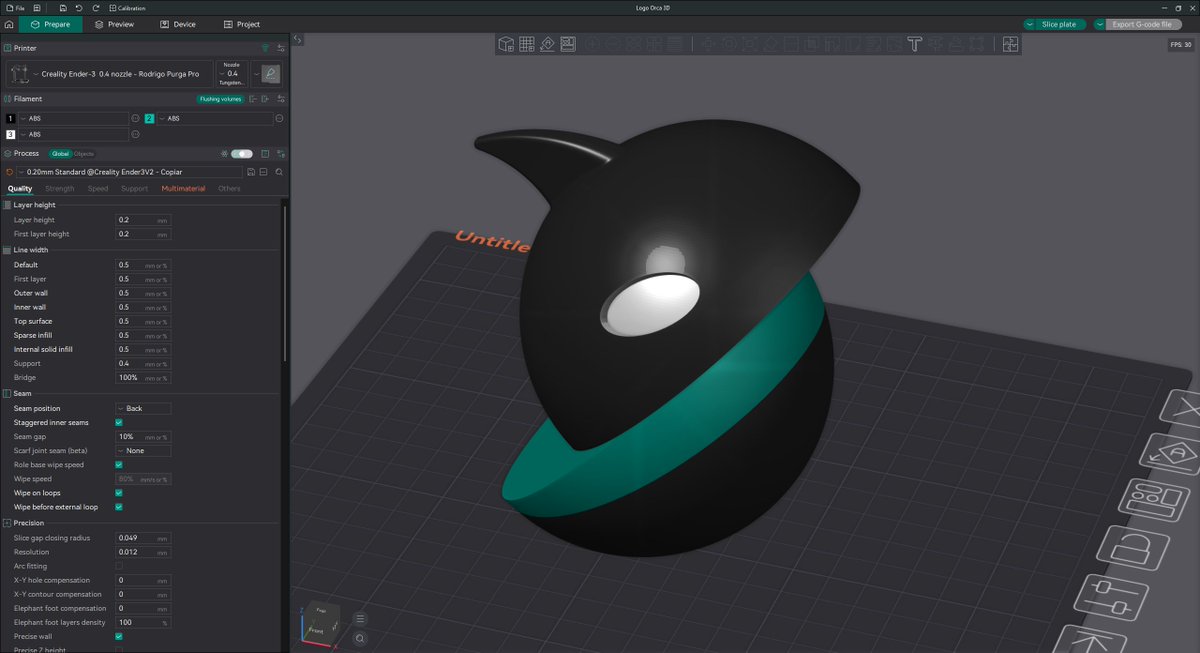Click the Add object cube icon

coord(506,43)
